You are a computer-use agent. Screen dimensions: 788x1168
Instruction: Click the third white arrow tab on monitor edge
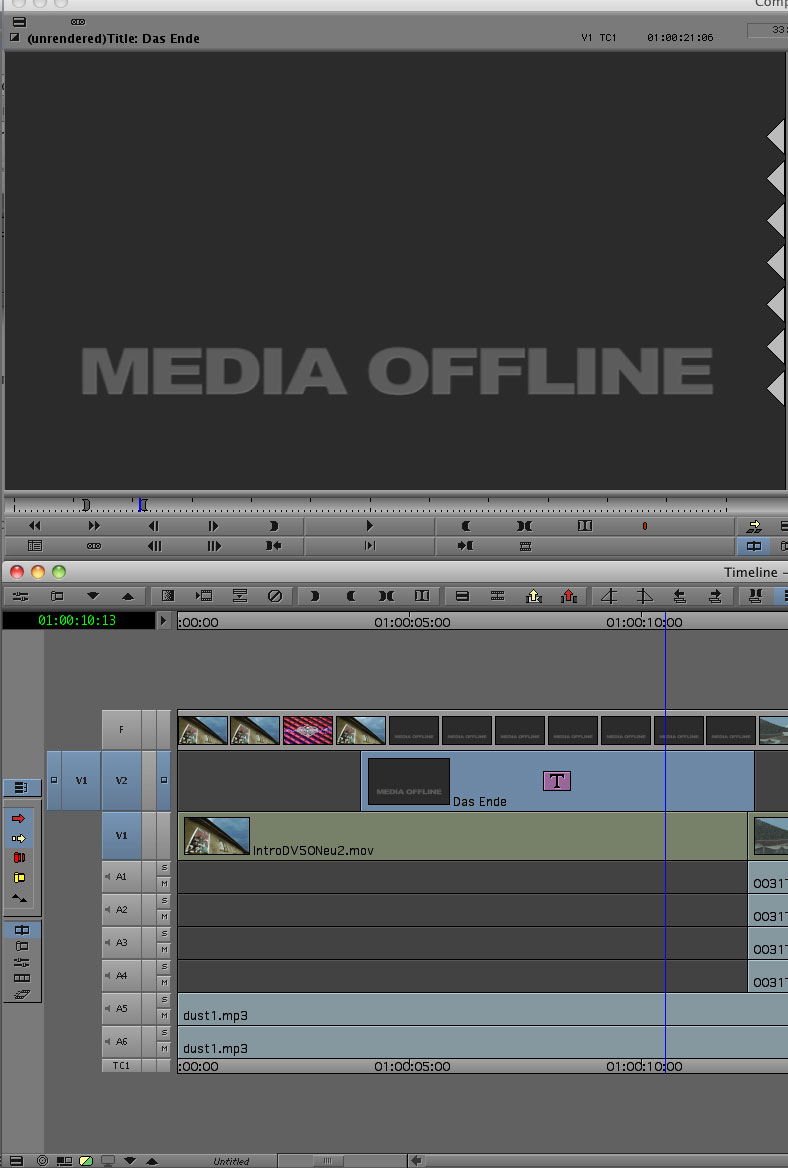(776, 220)
